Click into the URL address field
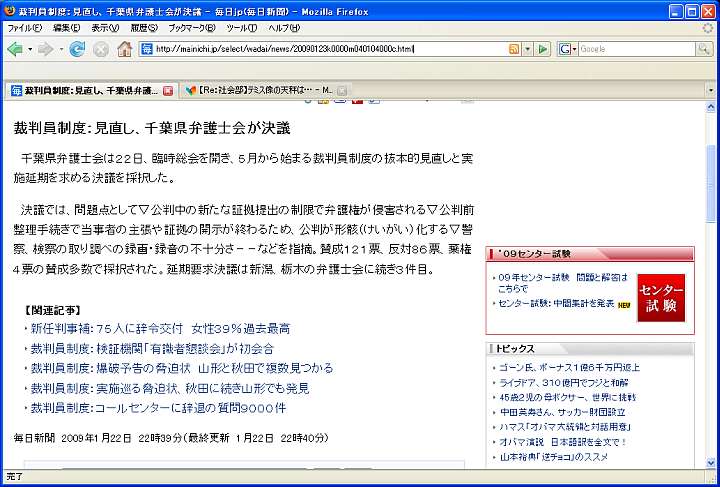 pos(320,49)
